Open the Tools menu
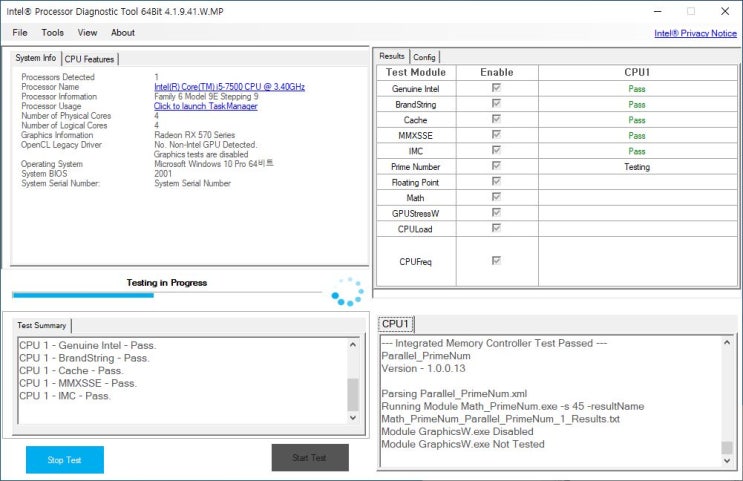This screenshot has width=743, height=481. coord(53,33)
